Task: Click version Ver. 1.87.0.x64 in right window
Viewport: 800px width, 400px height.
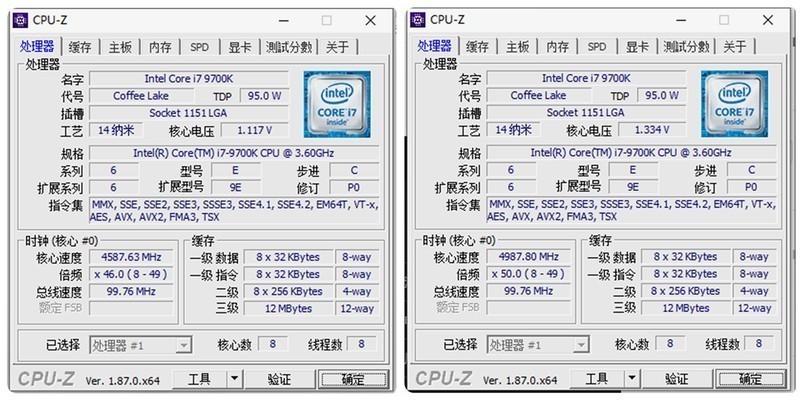Action: tap(520, 380)
